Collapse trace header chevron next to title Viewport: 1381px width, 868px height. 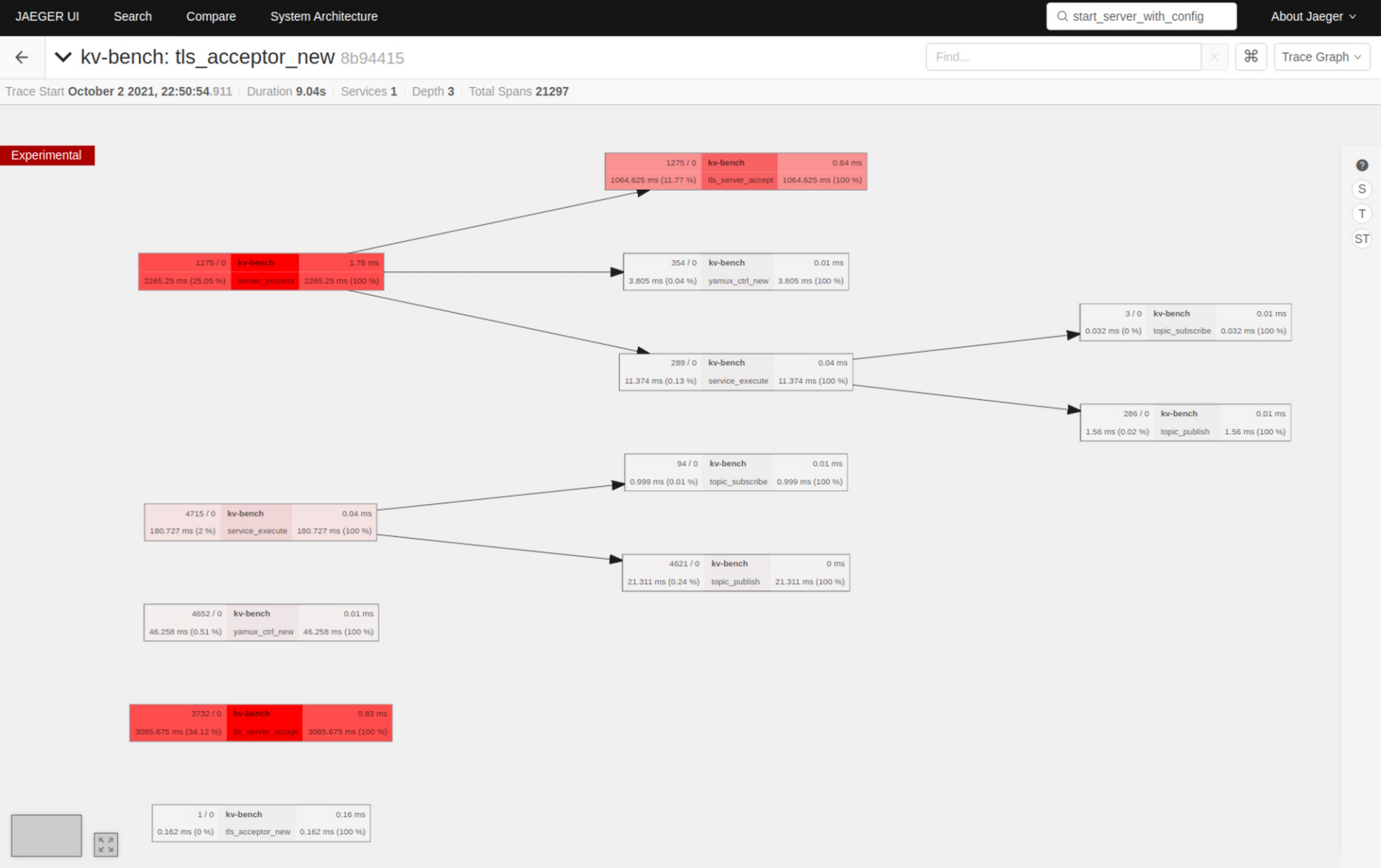(63, 58)
